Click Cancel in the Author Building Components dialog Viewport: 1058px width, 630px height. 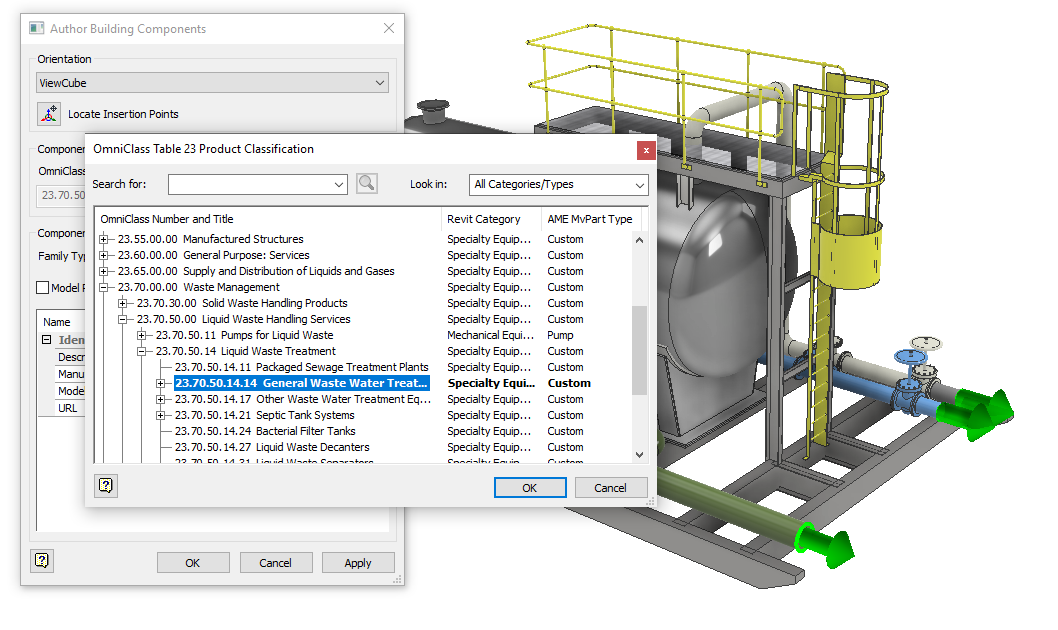[x=275, y=562]
